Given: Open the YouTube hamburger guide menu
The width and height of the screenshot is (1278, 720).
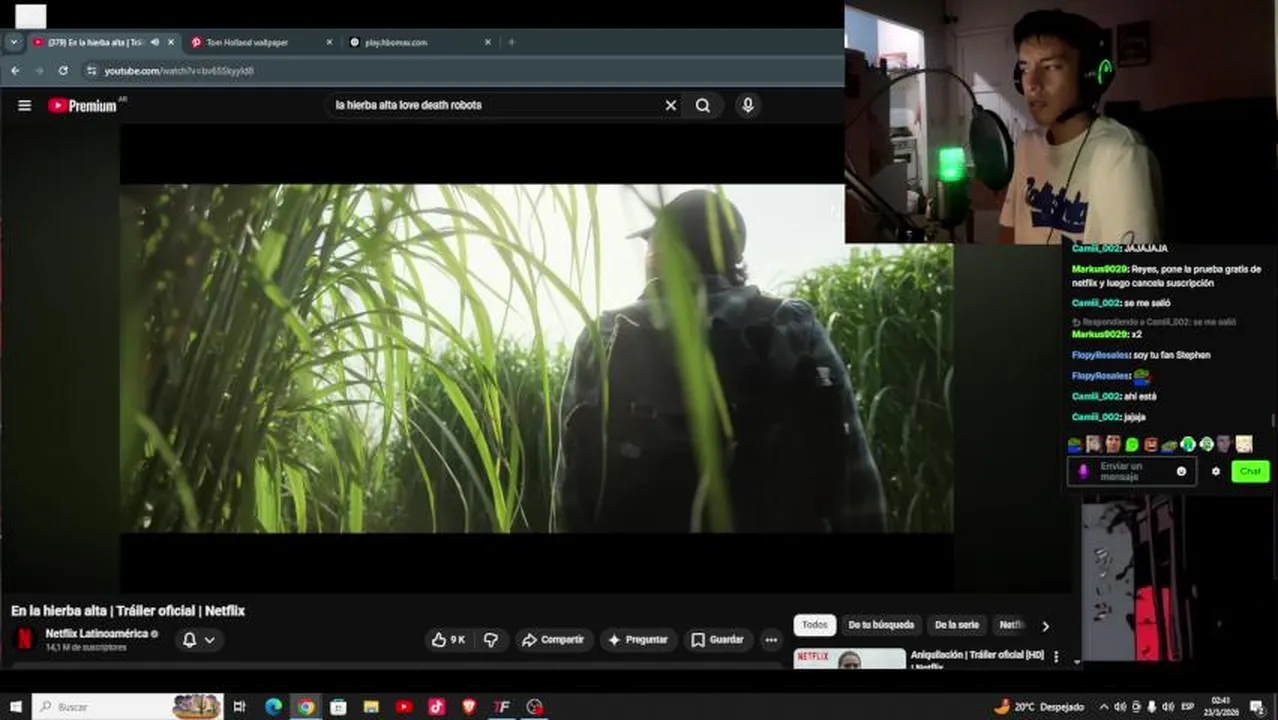Looking at the screenshot, I should point(24,105).
